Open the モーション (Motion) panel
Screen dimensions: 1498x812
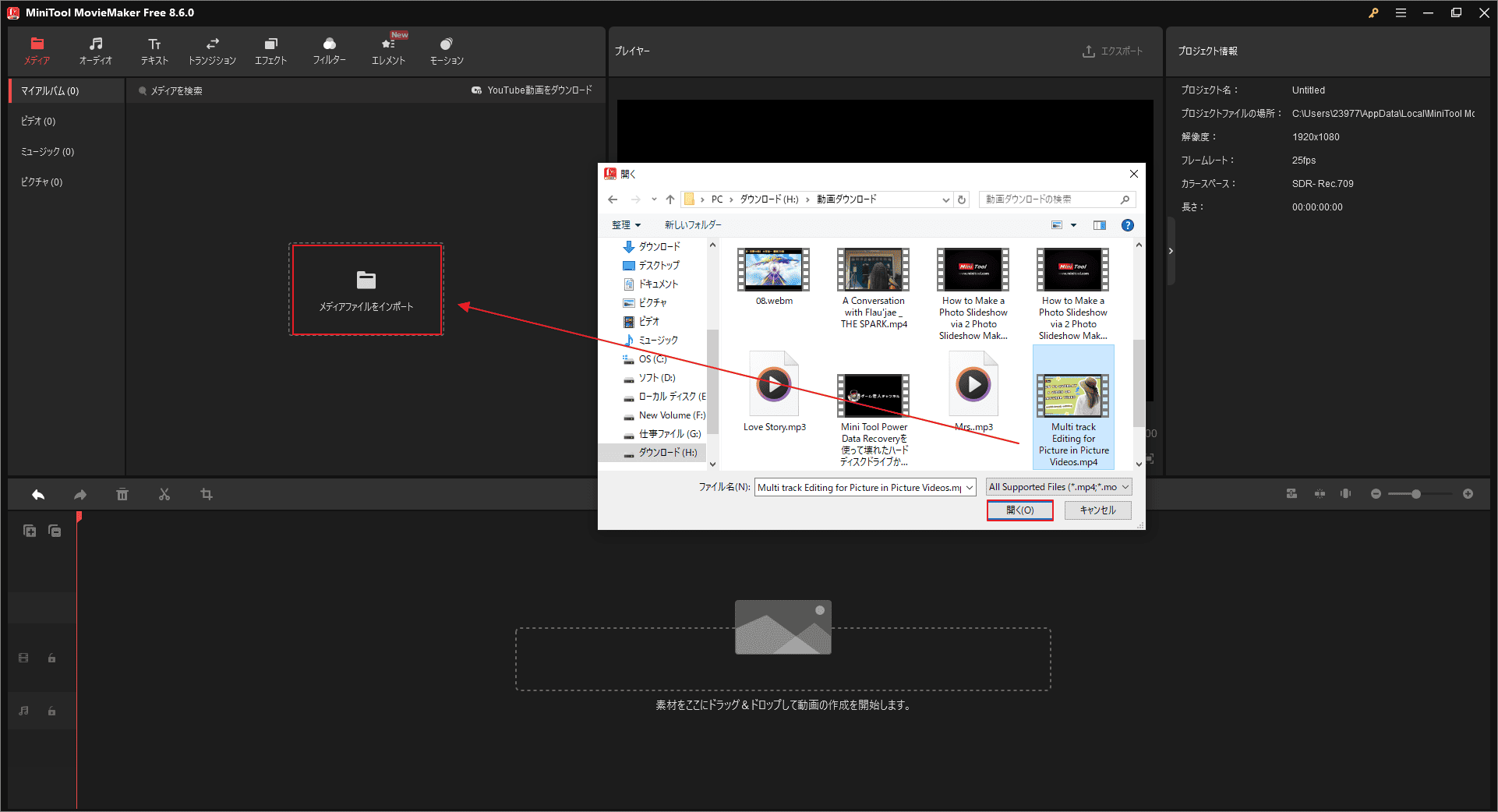pyautogui.click(x=446, y=50)
